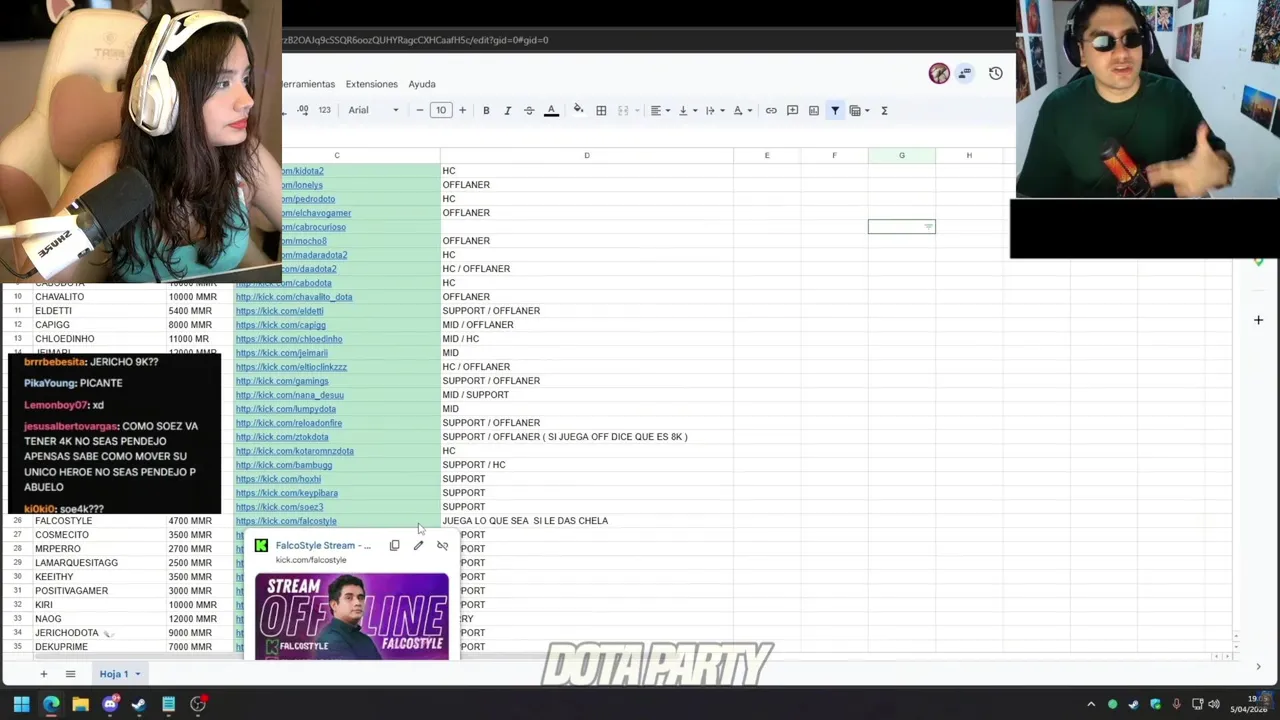1280x720 pixels.
Task: Open the kick.com/chavalito_dota link
Action: click(x=294, y=297)
